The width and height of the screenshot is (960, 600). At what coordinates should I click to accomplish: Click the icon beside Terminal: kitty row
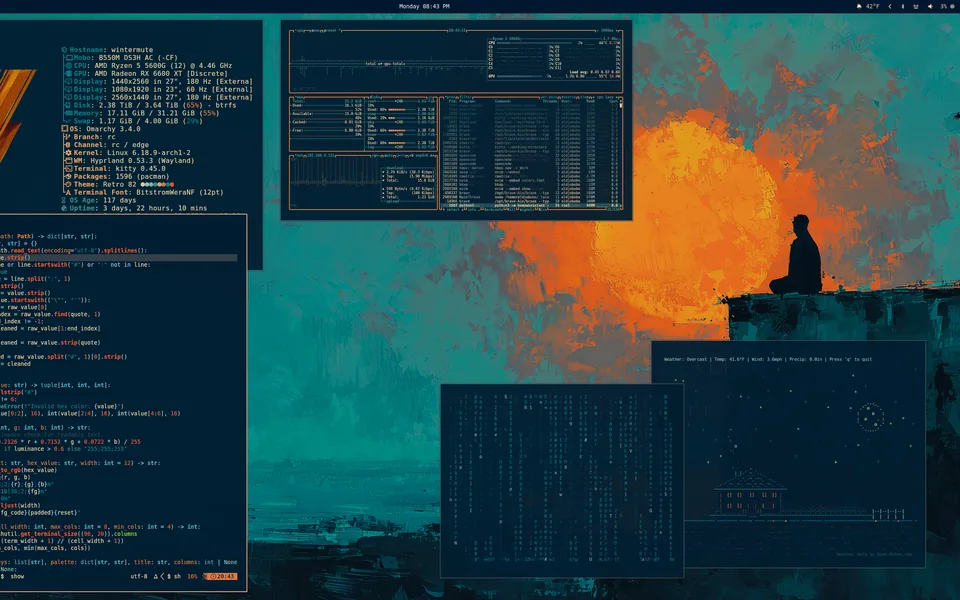pos(67,169)
